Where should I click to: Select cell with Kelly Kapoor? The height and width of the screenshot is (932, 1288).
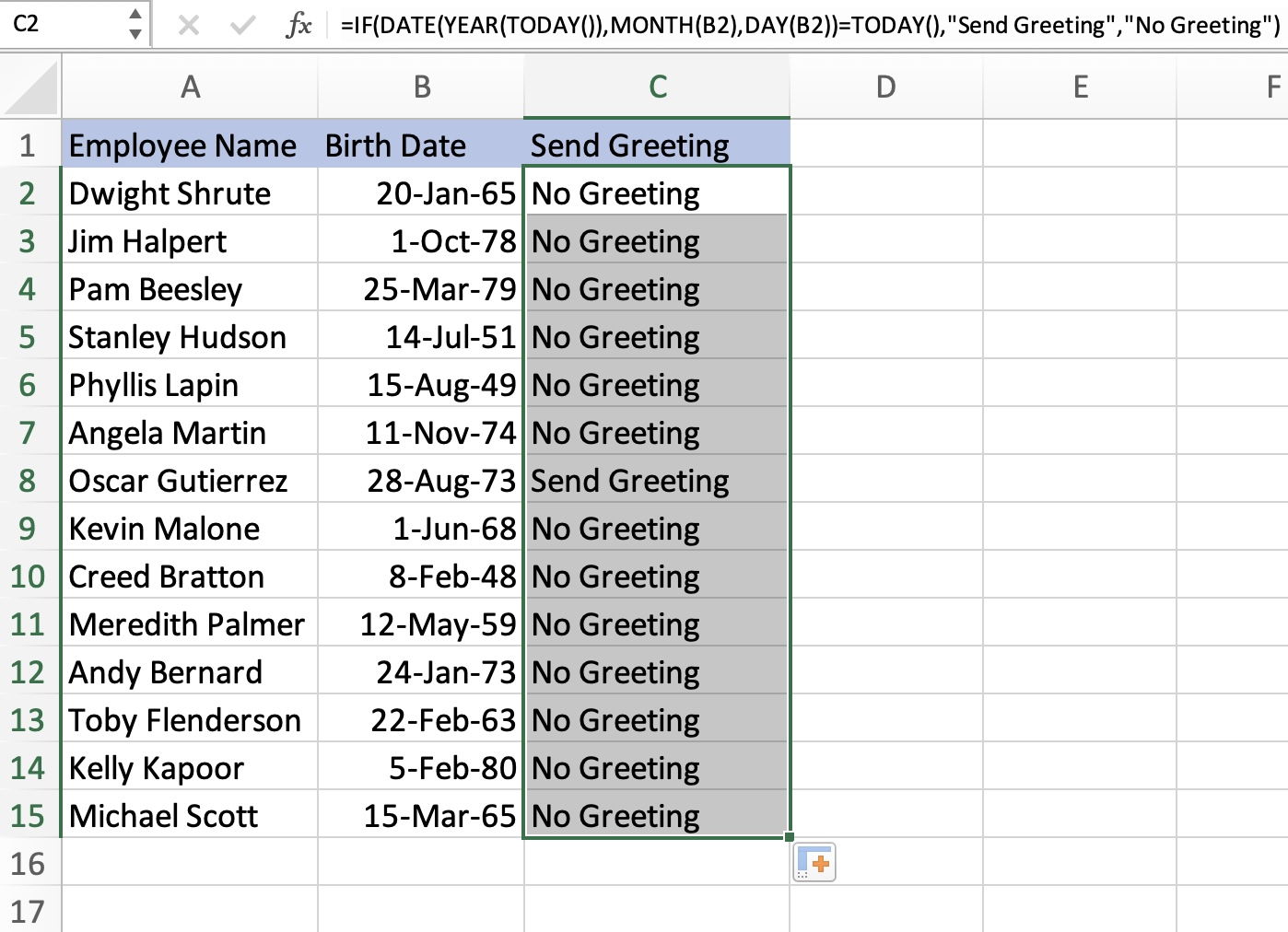pyautogui.click(x=190, y=767)
